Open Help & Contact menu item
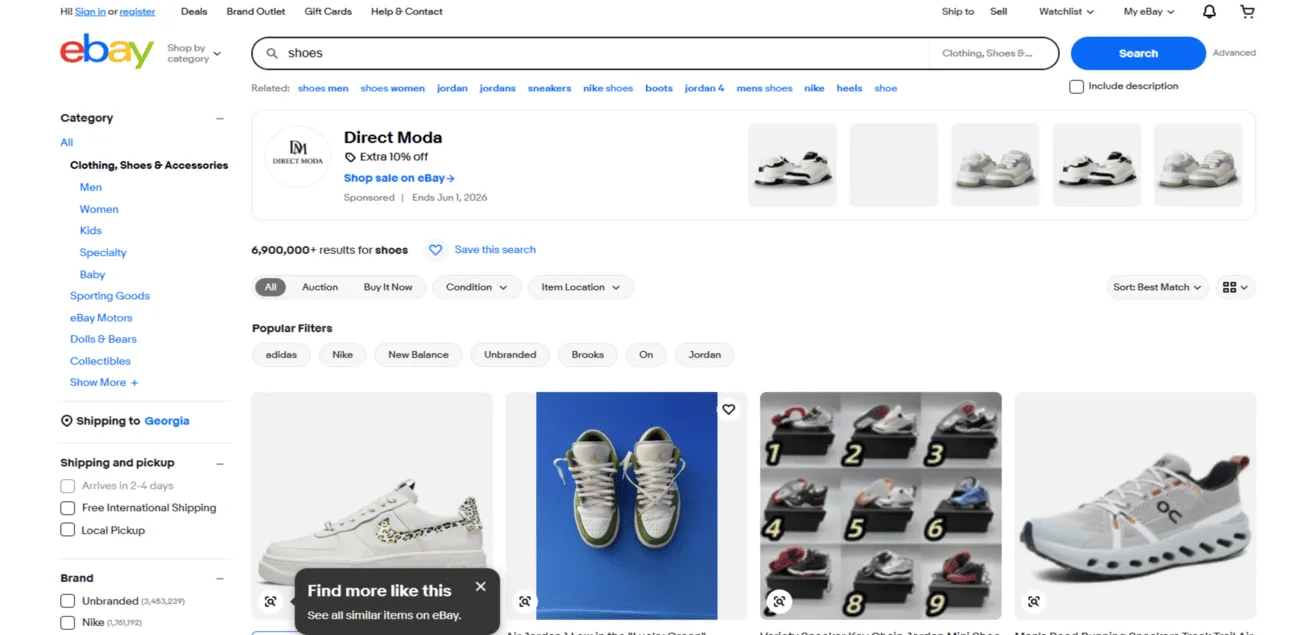 point(407,12)
